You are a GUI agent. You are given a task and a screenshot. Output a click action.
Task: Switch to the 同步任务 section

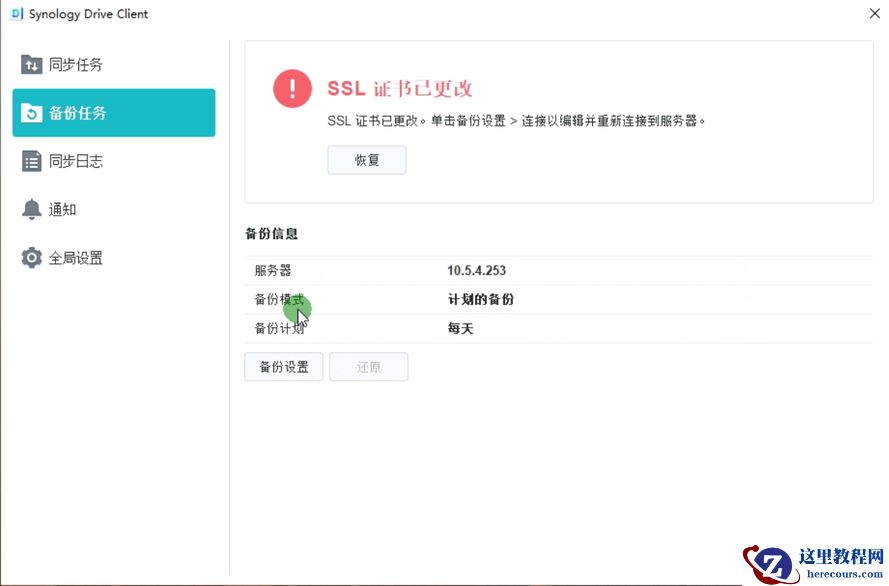[x=70, y=64]
